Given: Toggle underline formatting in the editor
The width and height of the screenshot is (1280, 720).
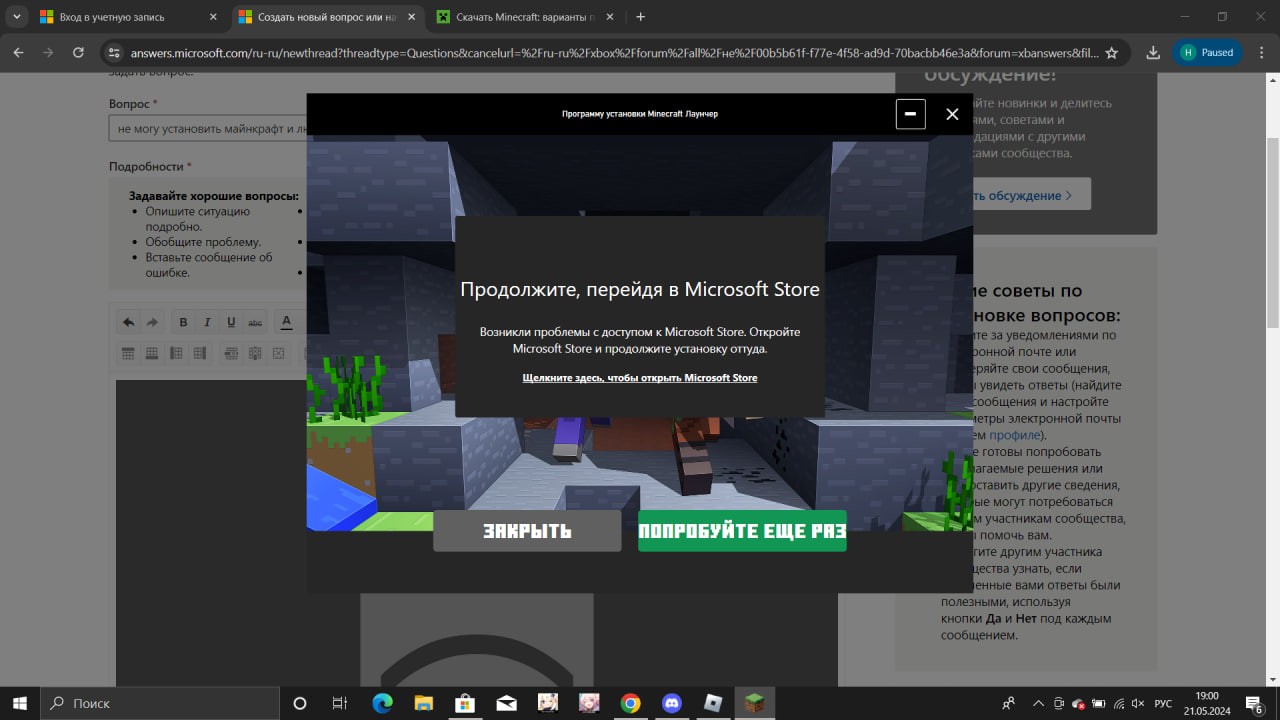Looking at the screenshot, I should pos(231,322).
